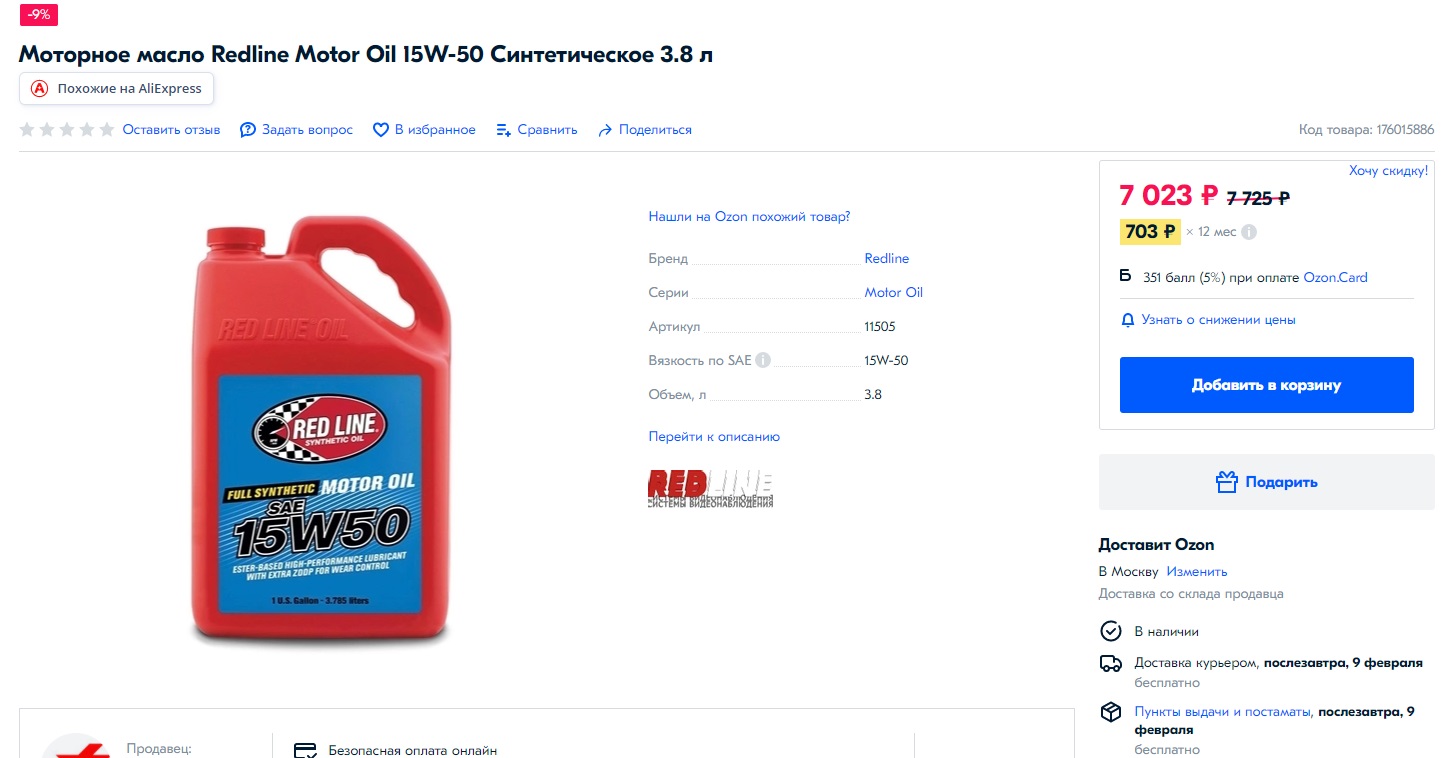
Task: Click the Хочу скидку! link
Action: (x=1388, y=171)
